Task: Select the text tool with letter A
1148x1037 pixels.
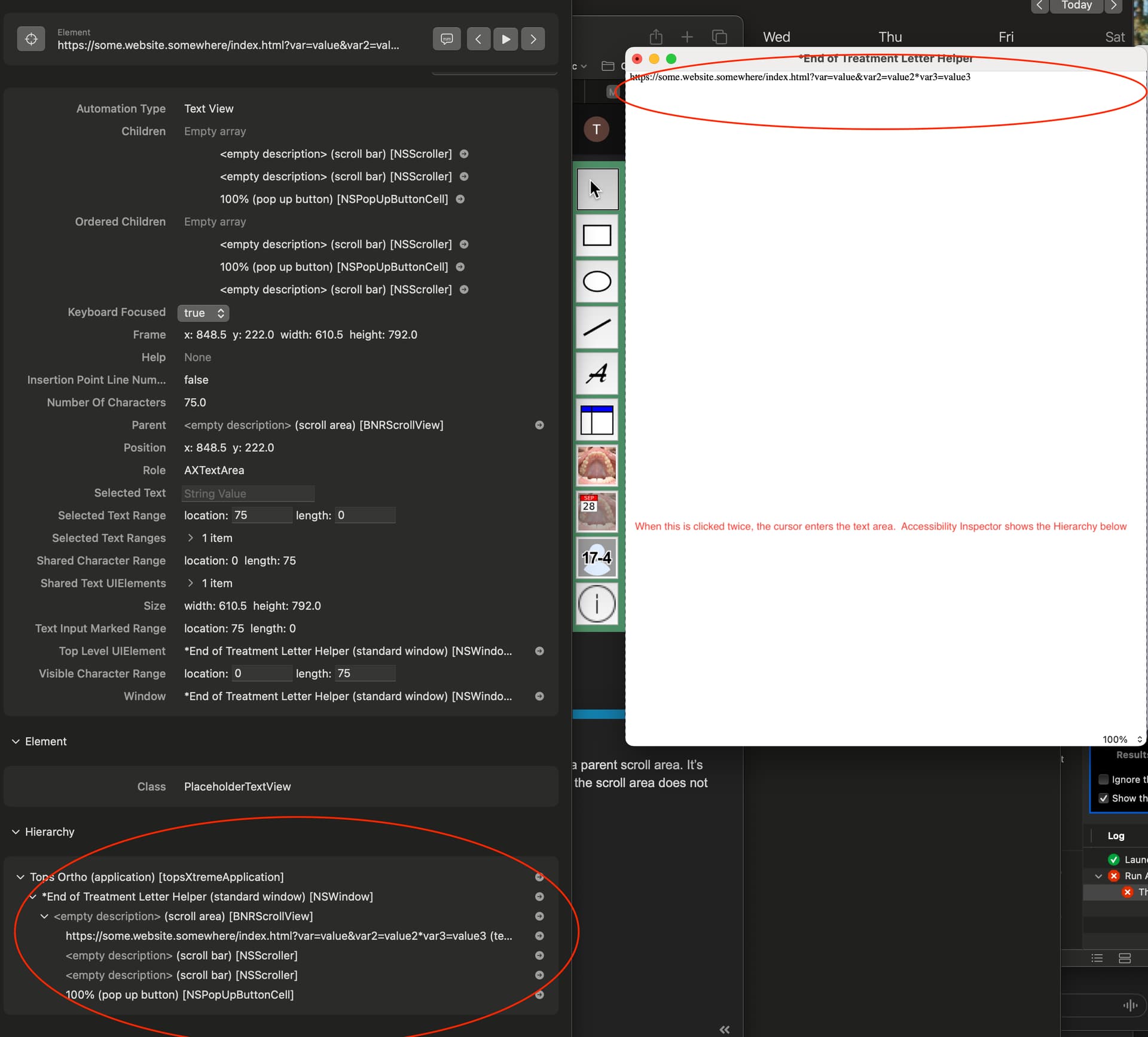Action: pos(597,374)
